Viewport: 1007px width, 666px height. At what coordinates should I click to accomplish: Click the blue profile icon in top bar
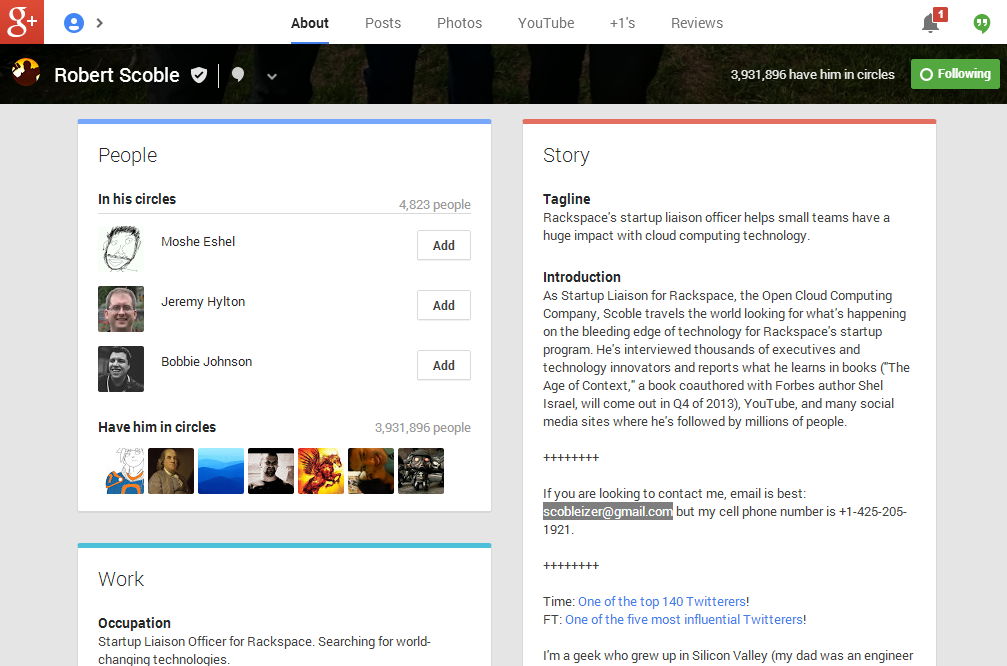(x=73, y=23)
